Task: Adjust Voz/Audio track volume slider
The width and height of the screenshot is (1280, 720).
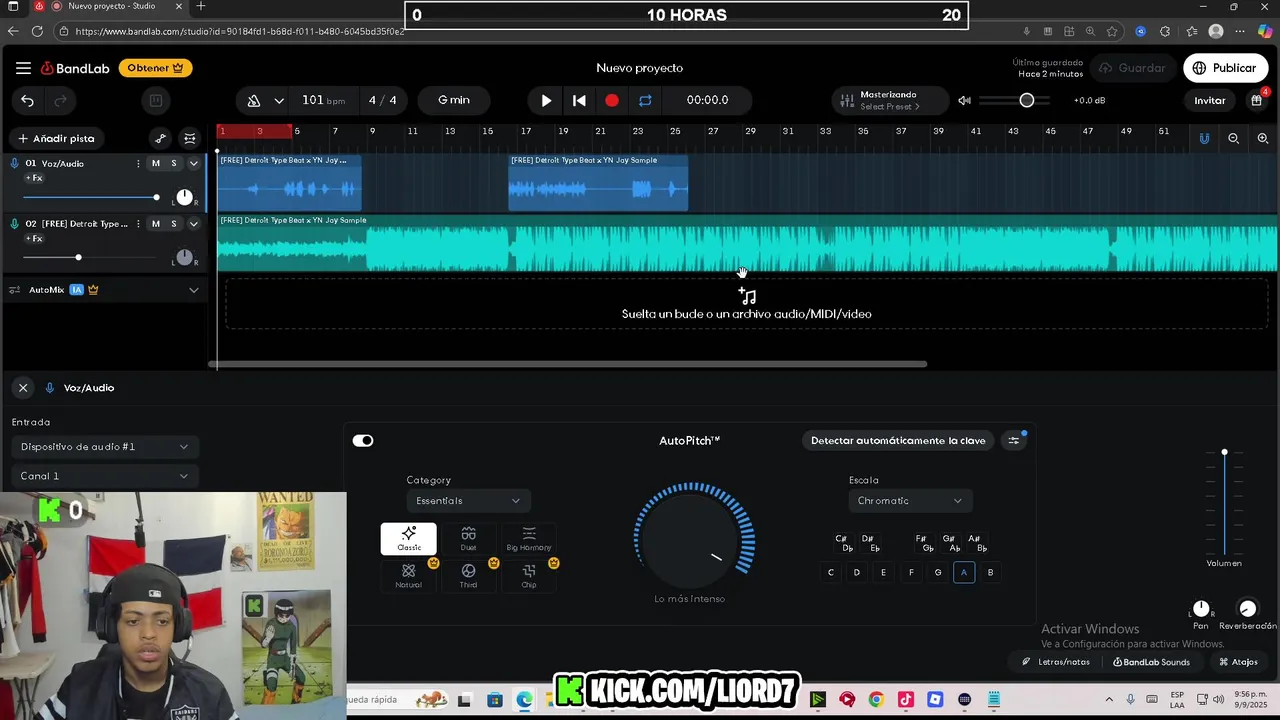Action: tap(91, 197)
